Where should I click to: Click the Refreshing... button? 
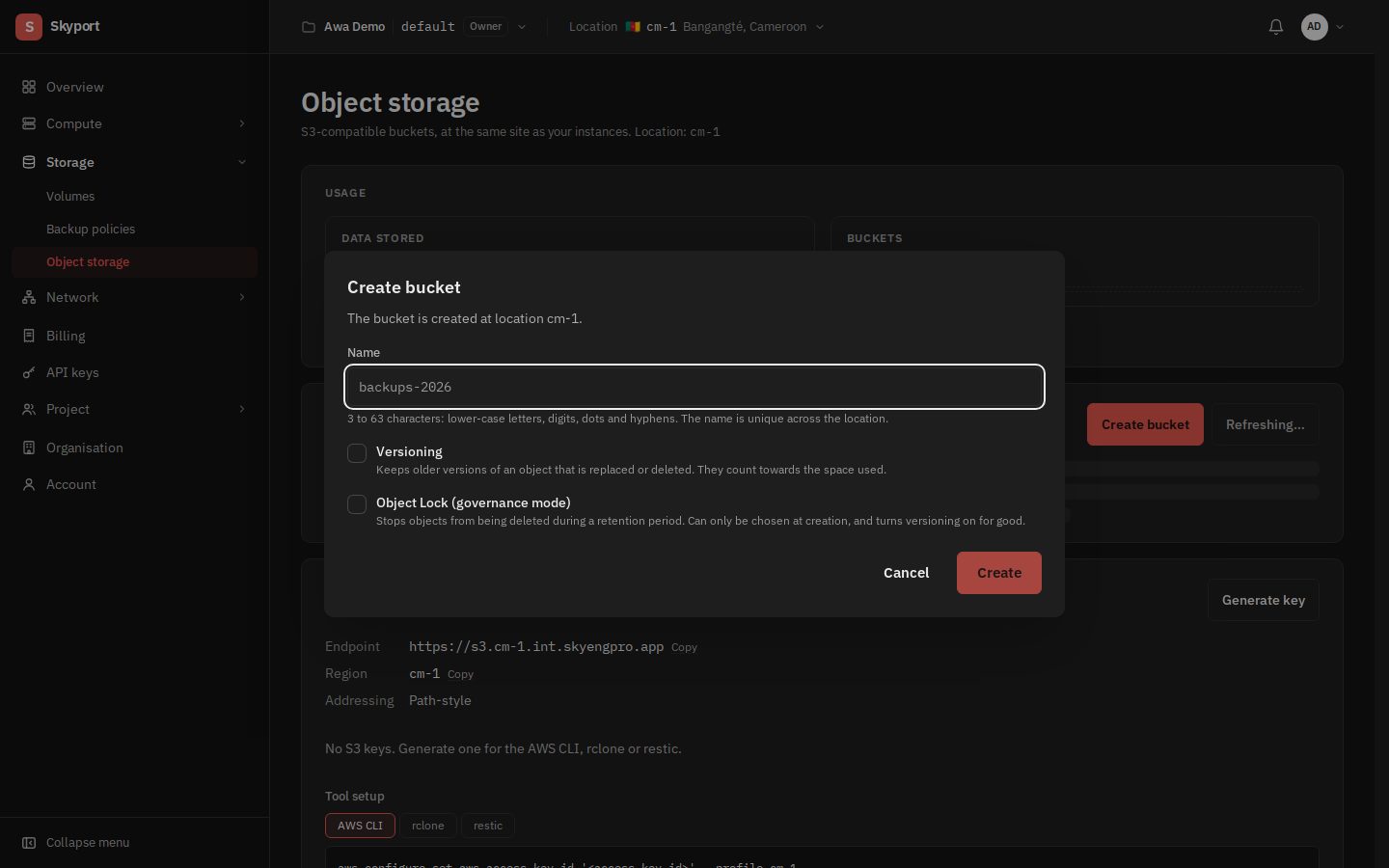1265,424
